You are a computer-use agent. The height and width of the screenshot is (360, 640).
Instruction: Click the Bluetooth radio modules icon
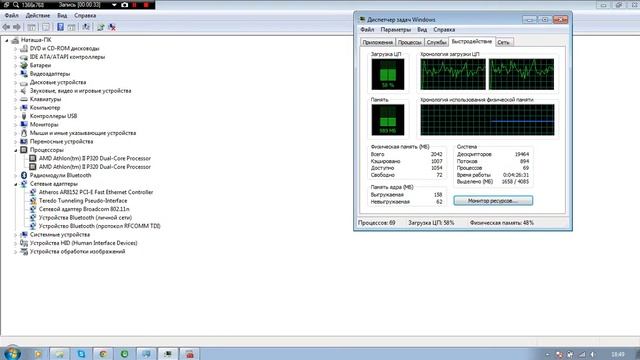(x=24, y=175)
